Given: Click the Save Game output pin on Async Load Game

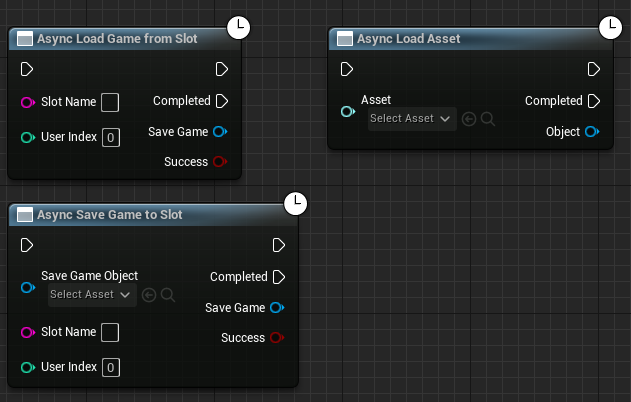Looking at the screenshot, I should pos(220,132).
